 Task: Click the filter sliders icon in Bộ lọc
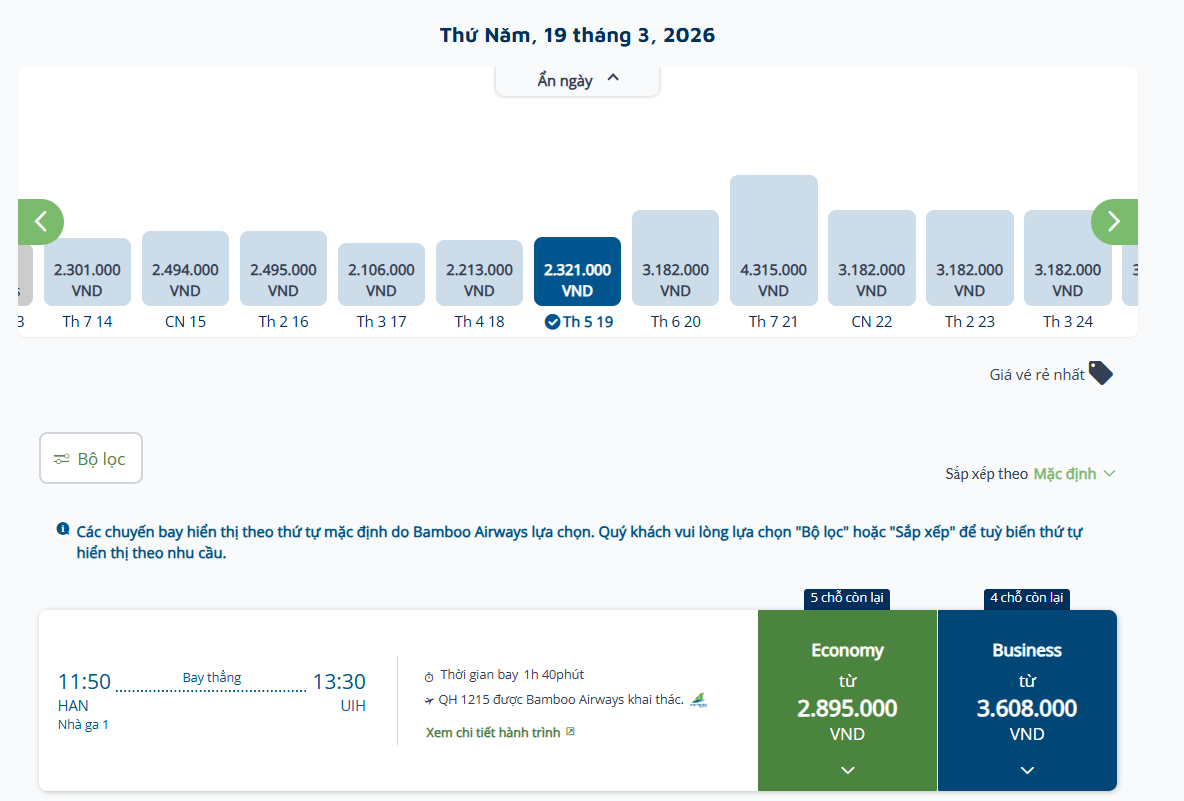point(62,459)
